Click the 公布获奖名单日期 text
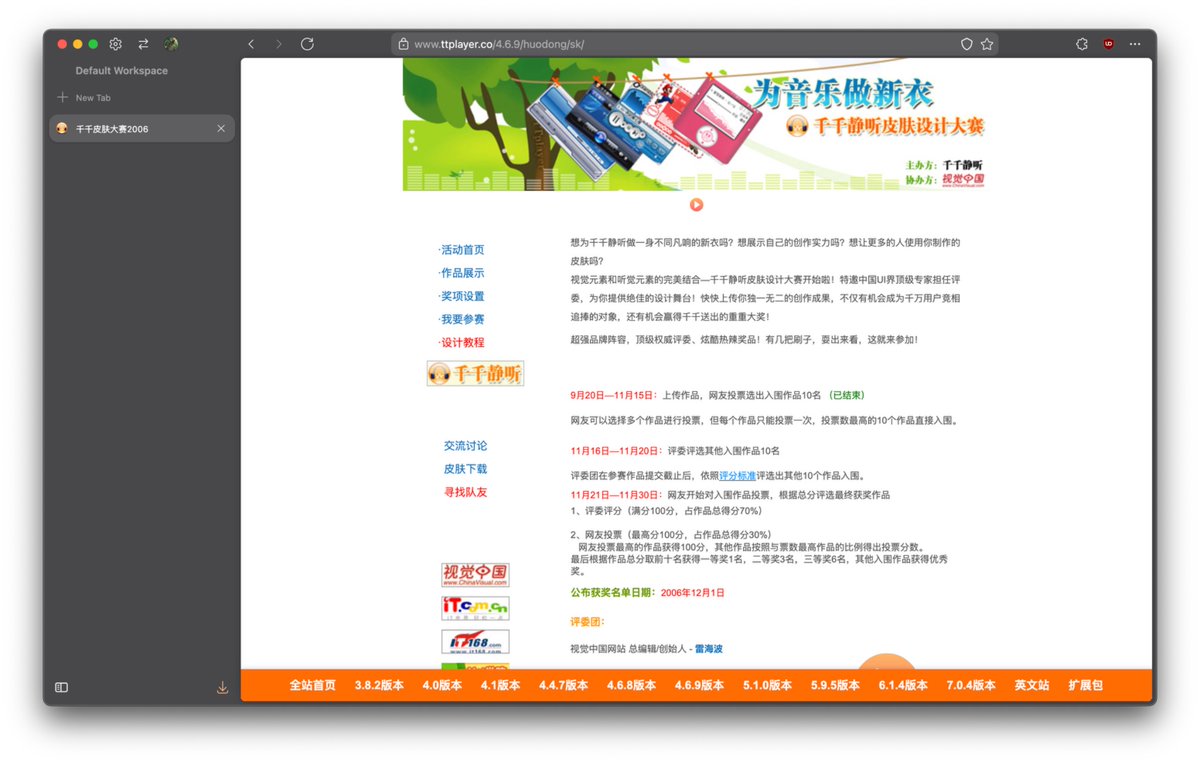Screen dimensions: 1200x763 click(613, 593)
